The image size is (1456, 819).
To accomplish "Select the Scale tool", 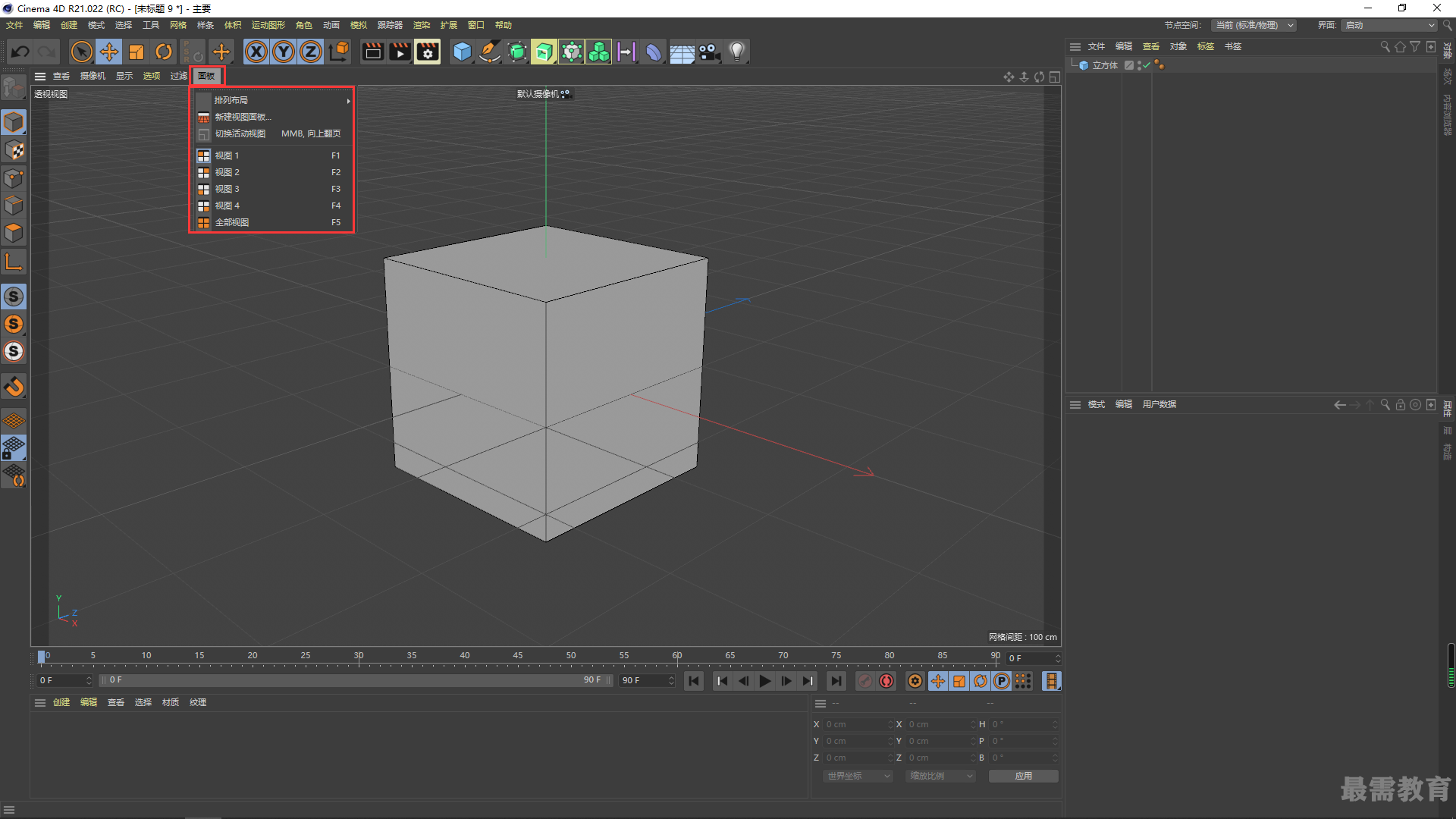I will pos(136,52).
